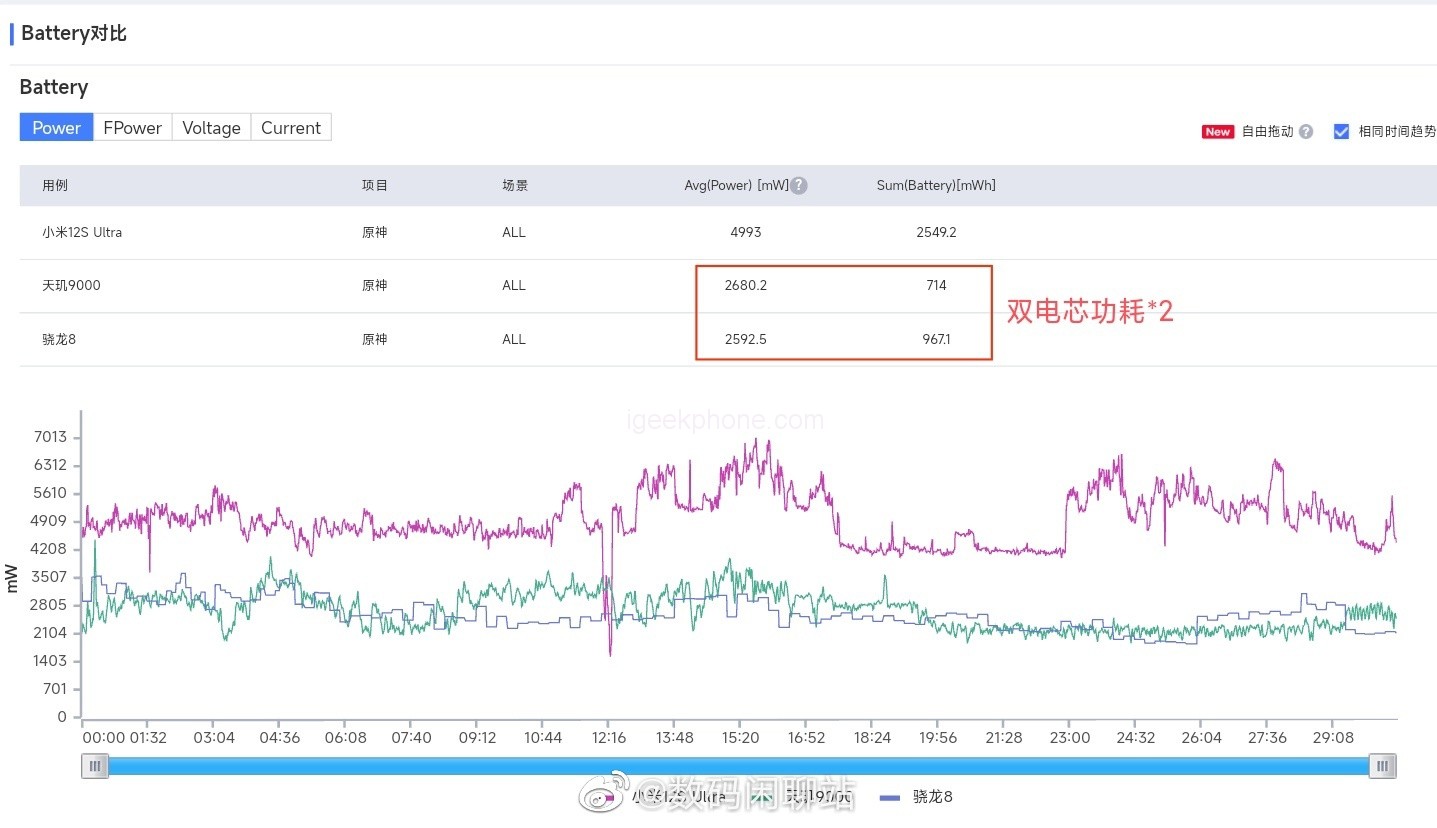Image resolution: width=1437 pixels, height=828 pixels.
Task: Open the Voltage tab
Action: click(x=211, y=128)
